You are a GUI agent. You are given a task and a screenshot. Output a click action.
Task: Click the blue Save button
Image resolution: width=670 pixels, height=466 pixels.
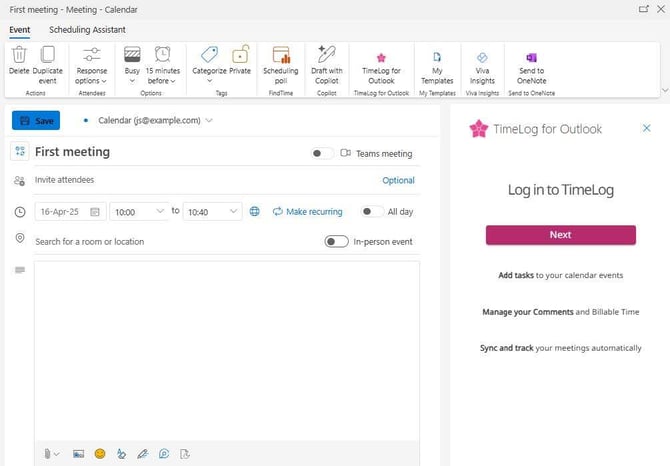(36, 121)
